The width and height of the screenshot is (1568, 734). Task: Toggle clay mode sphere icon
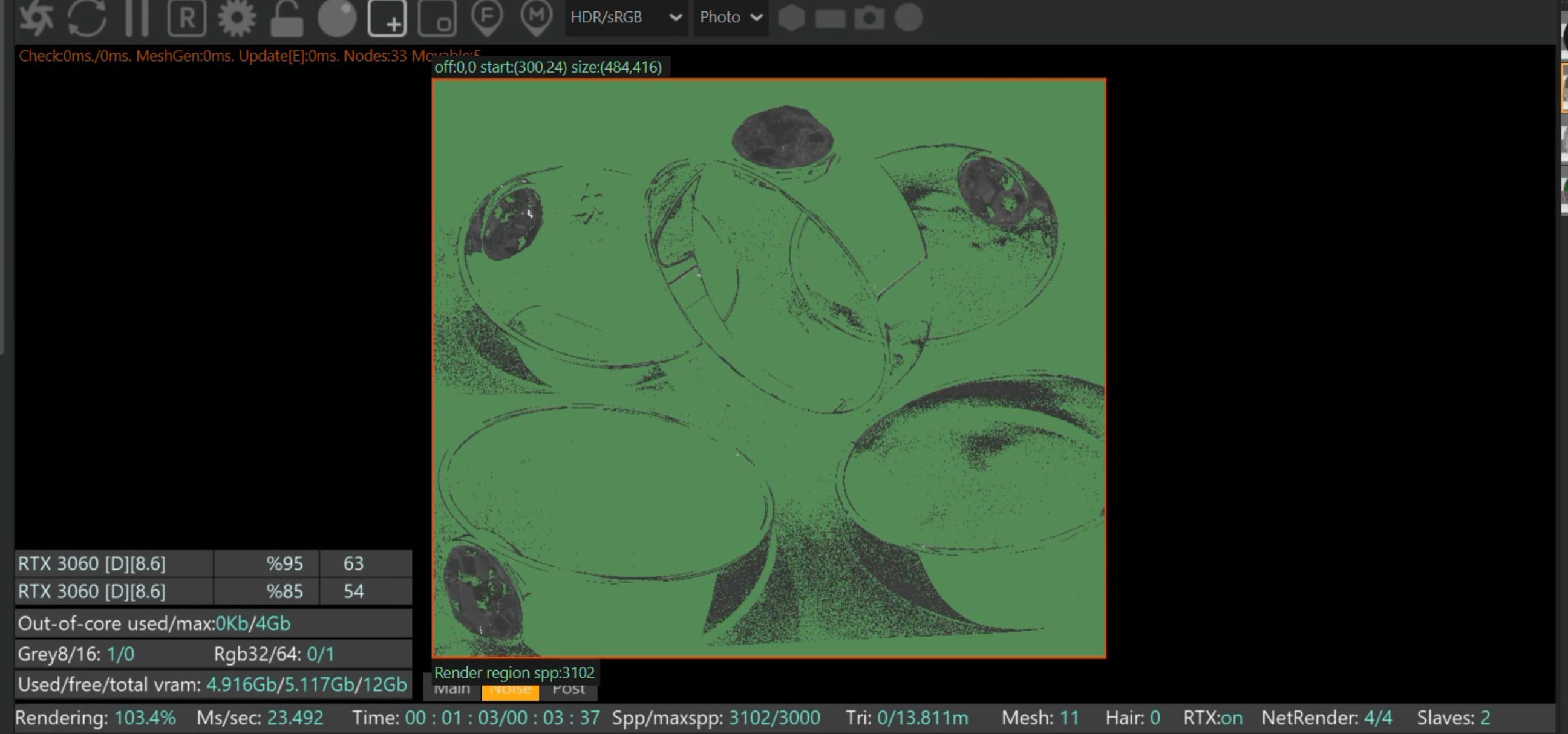pos(336,18)
